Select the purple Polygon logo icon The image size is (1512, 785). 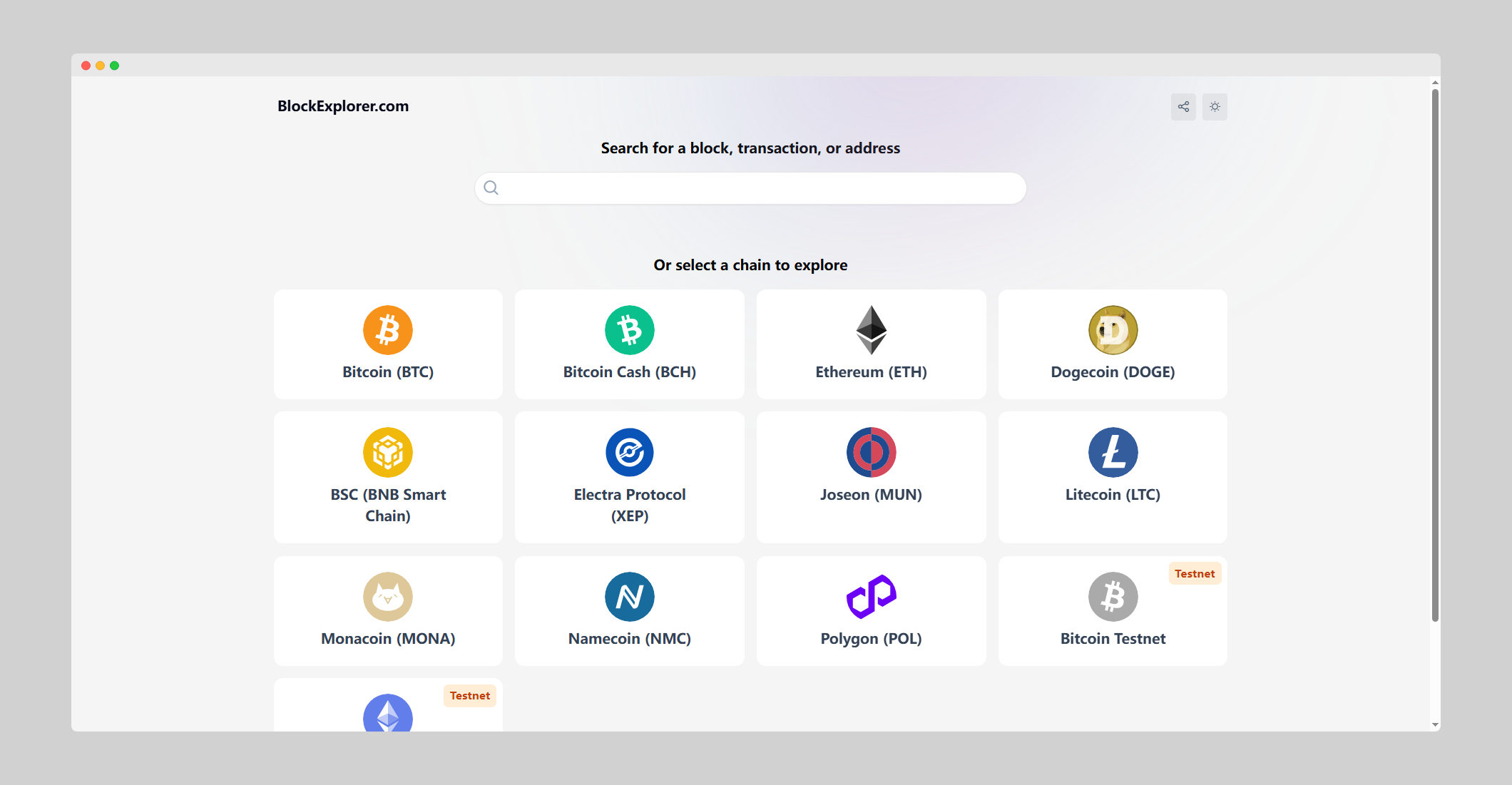(x=871, y=597)
